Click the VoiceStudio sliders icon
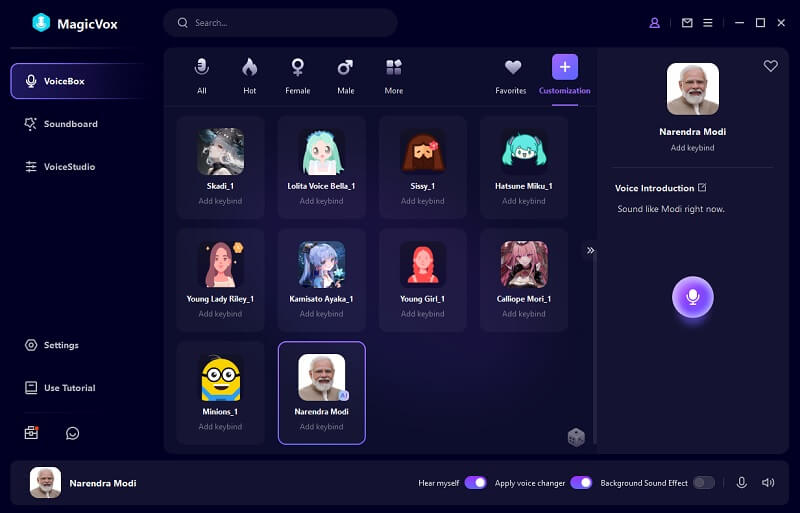The width and height of the screenshot is (800, 513). [31, 166]
